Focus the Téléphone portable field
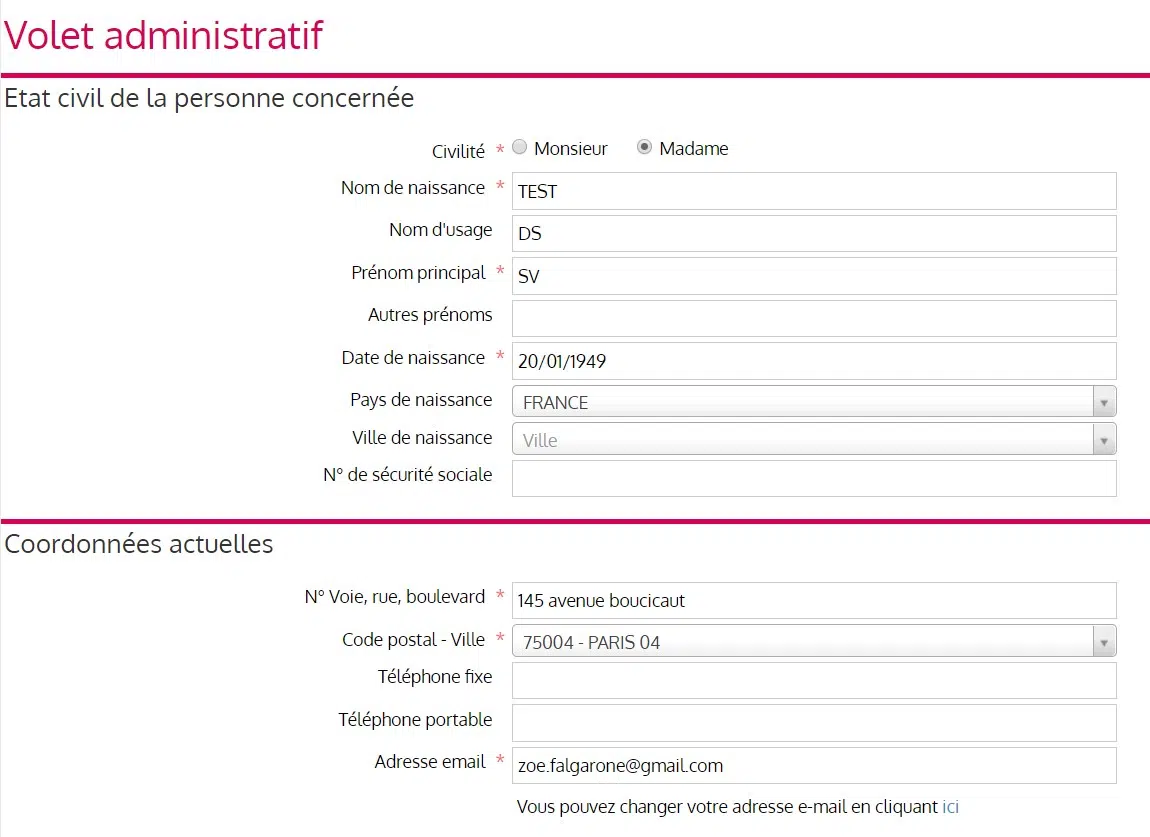The height and width of the screenshot is (837, 1150). click(813, 722)
